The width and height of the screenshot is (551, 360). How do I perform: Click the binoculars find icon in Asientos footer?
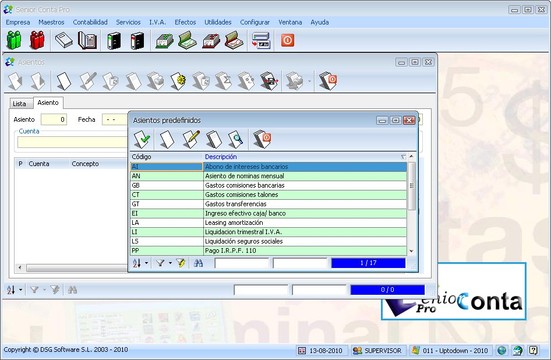(72, 290)
